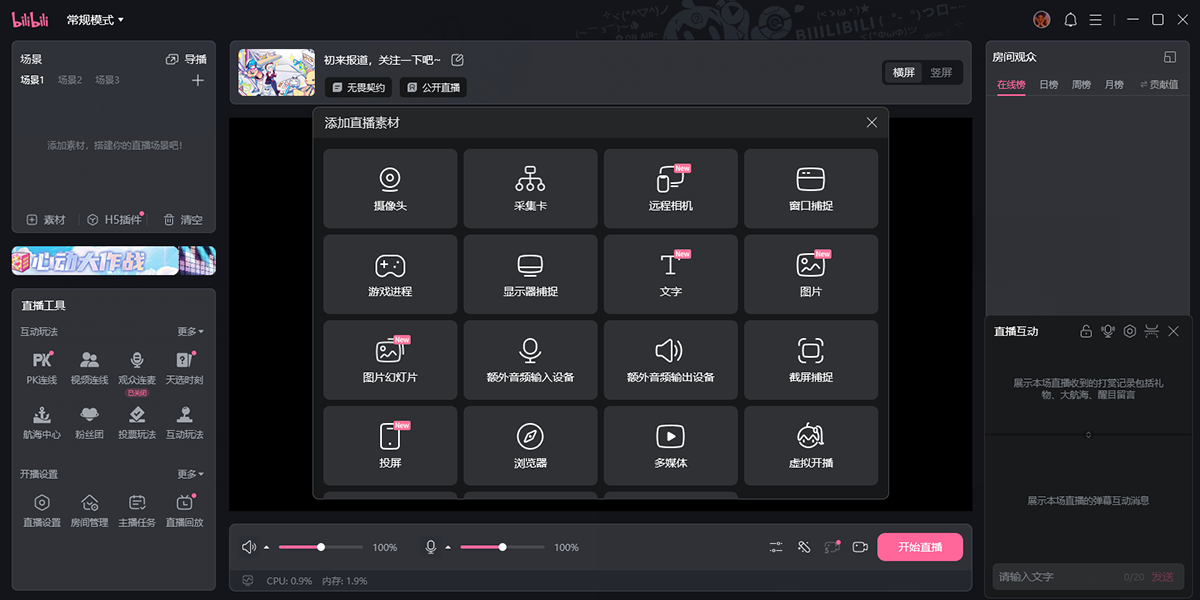Click the 开始直播 start button
The height and width of the screenshot is (600, 1200).
[920, 547]
